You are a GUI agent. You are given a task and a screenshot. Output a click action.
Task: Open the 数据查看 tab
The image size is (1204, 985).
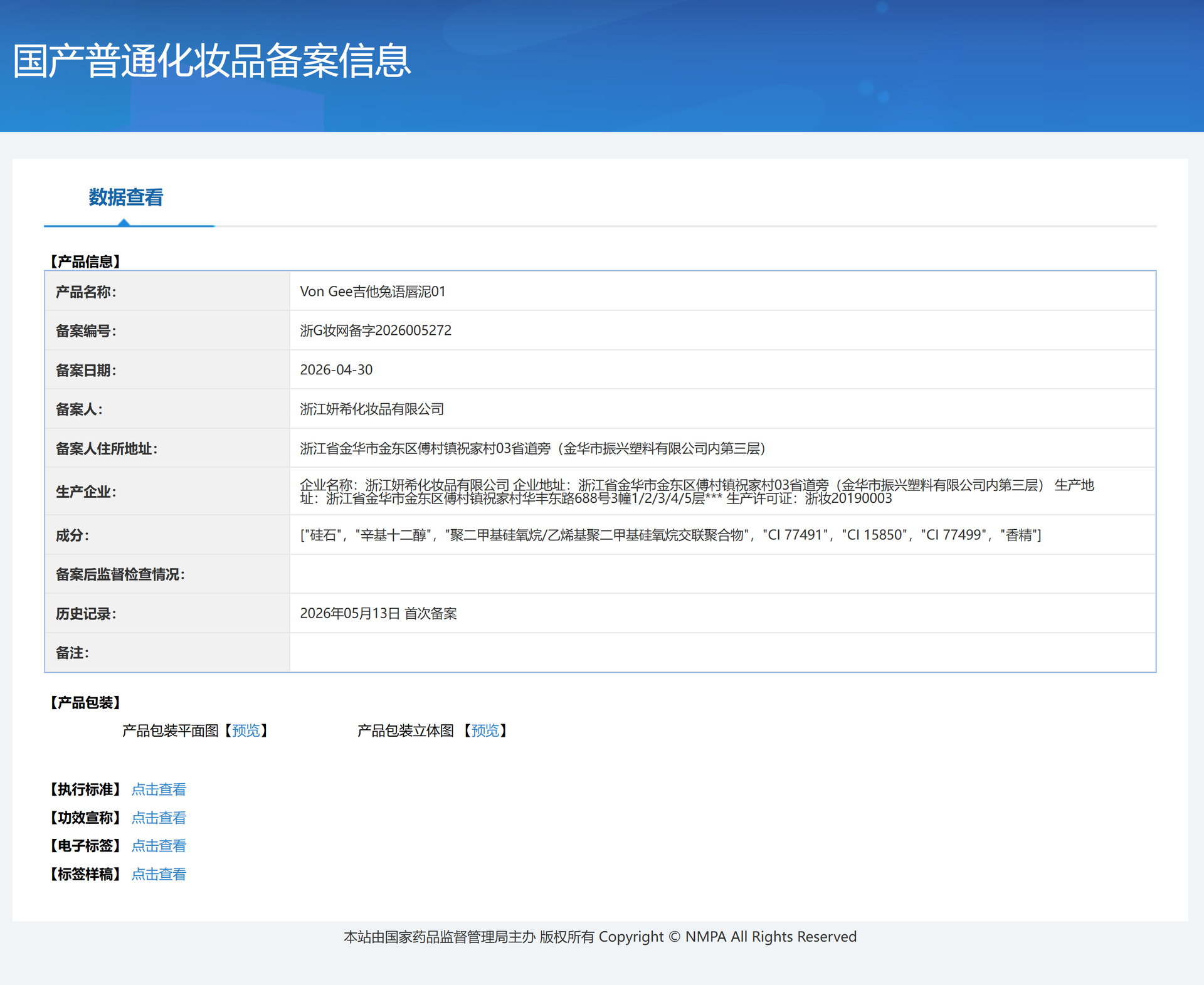(126, 198)
